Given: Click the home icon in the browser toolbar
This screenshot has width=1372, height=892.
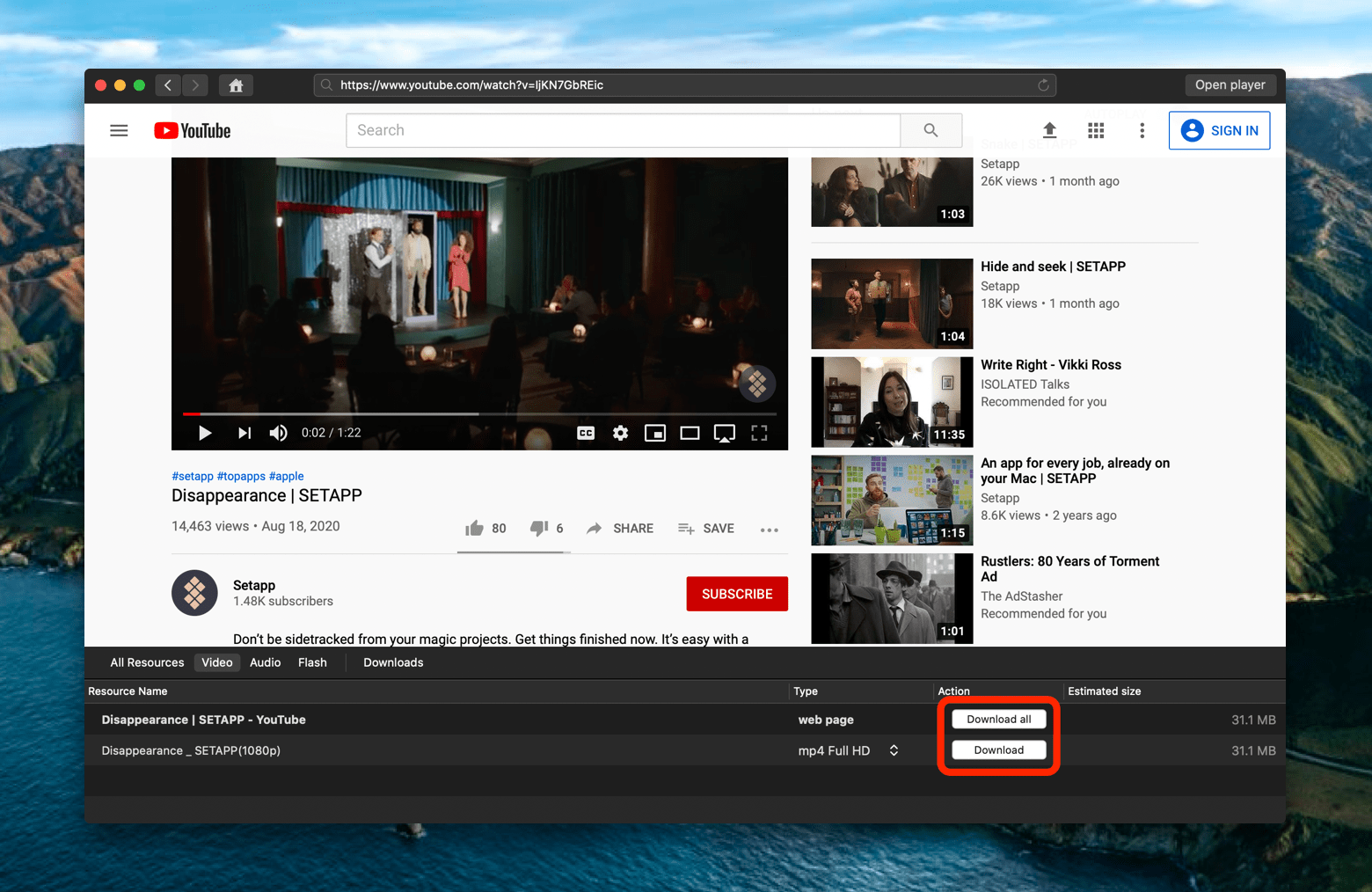Looking at the screenshot, I should point(236,85).
